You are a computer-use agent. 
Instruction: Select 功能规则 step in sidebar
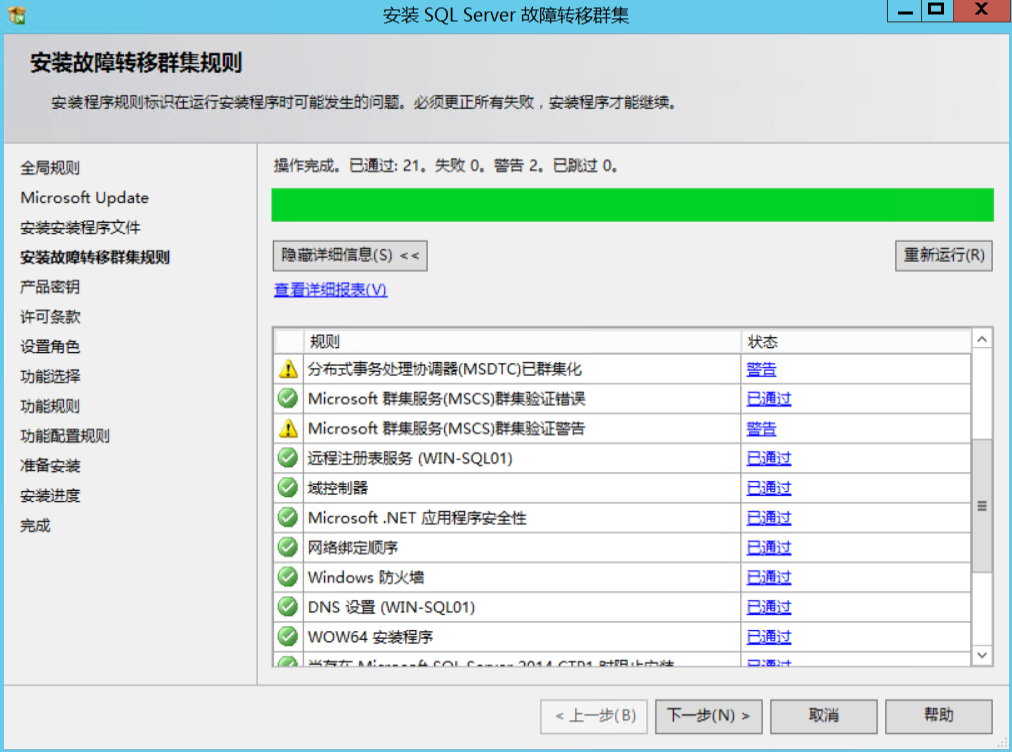coord(50,406)
